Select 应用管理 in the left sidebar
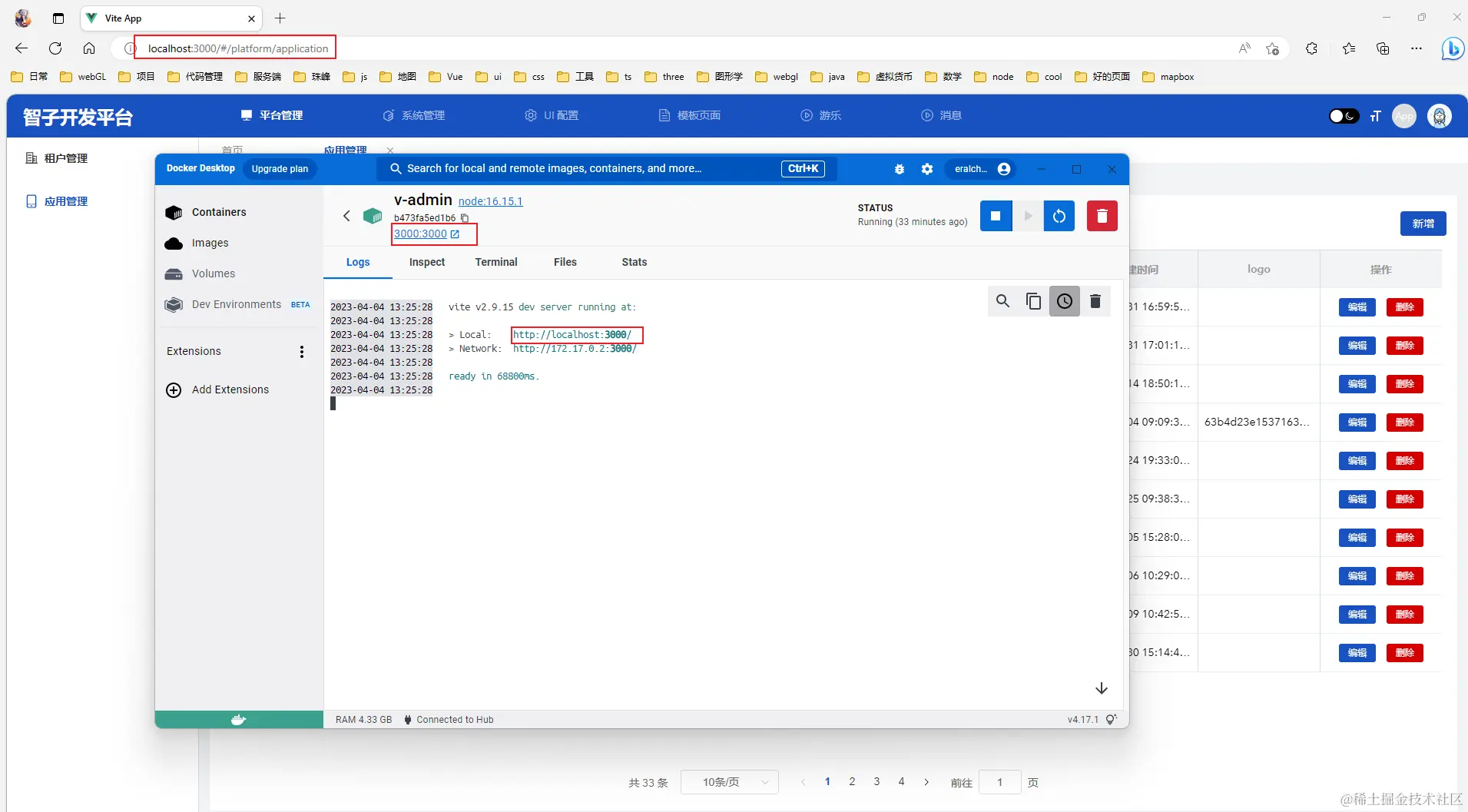The height and width of the screenshot is (812, 1468). coord(58,201)
